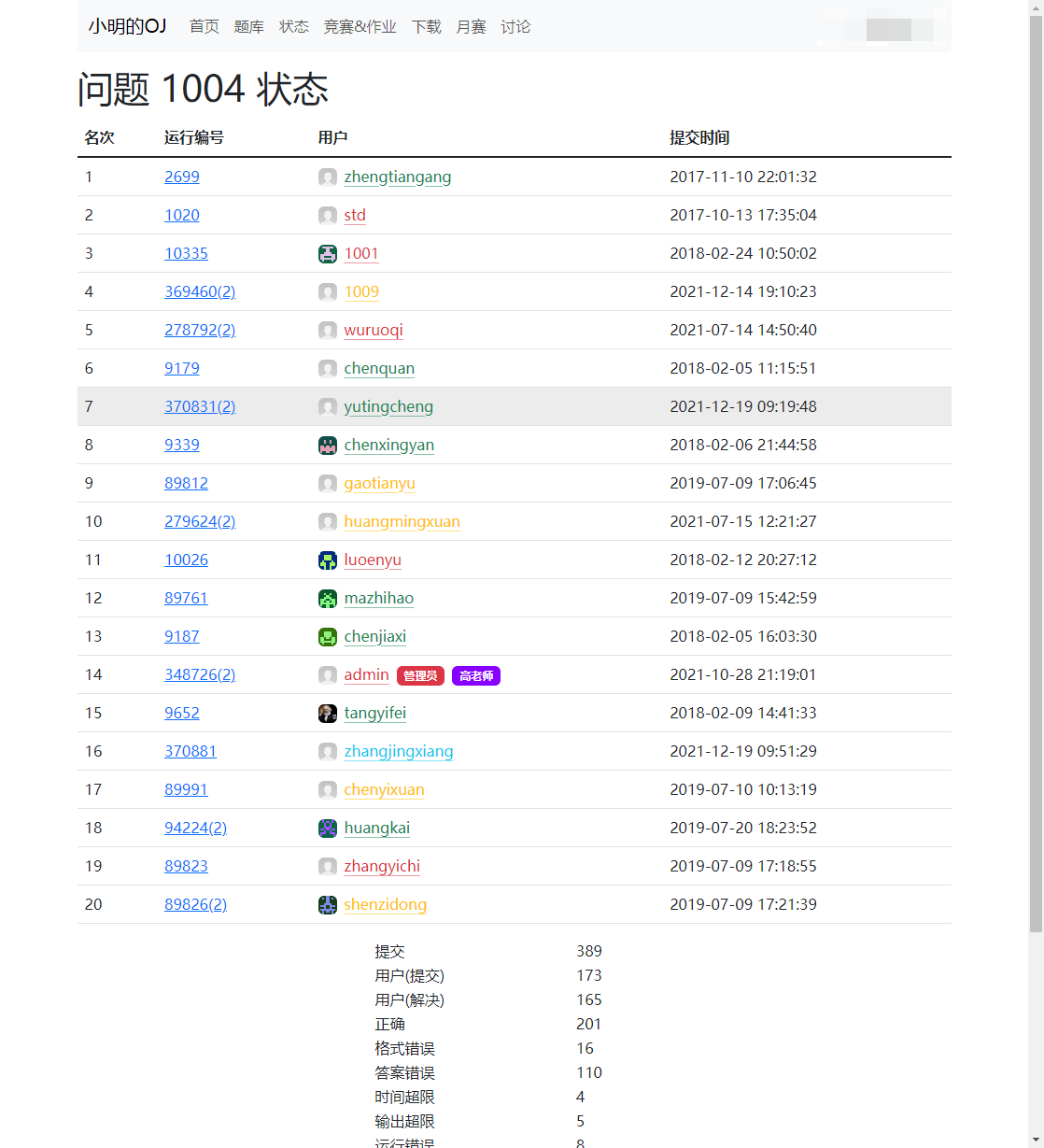
Task: Open run number 2699
Action: pyautogui.click(x=181, y=177)
